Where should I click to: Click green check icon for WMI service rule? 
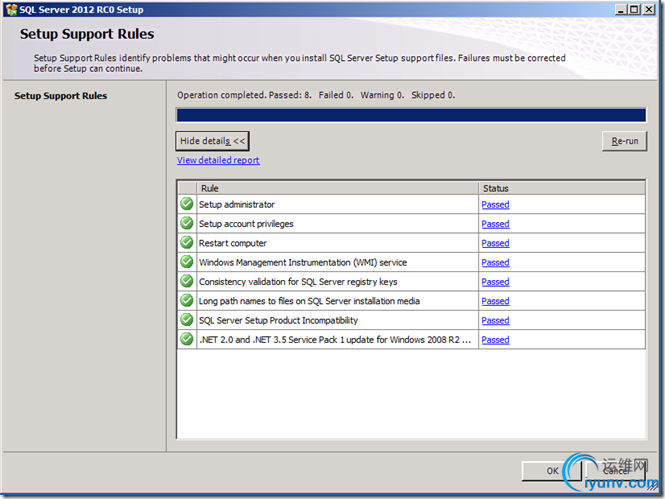coord(187,262)
